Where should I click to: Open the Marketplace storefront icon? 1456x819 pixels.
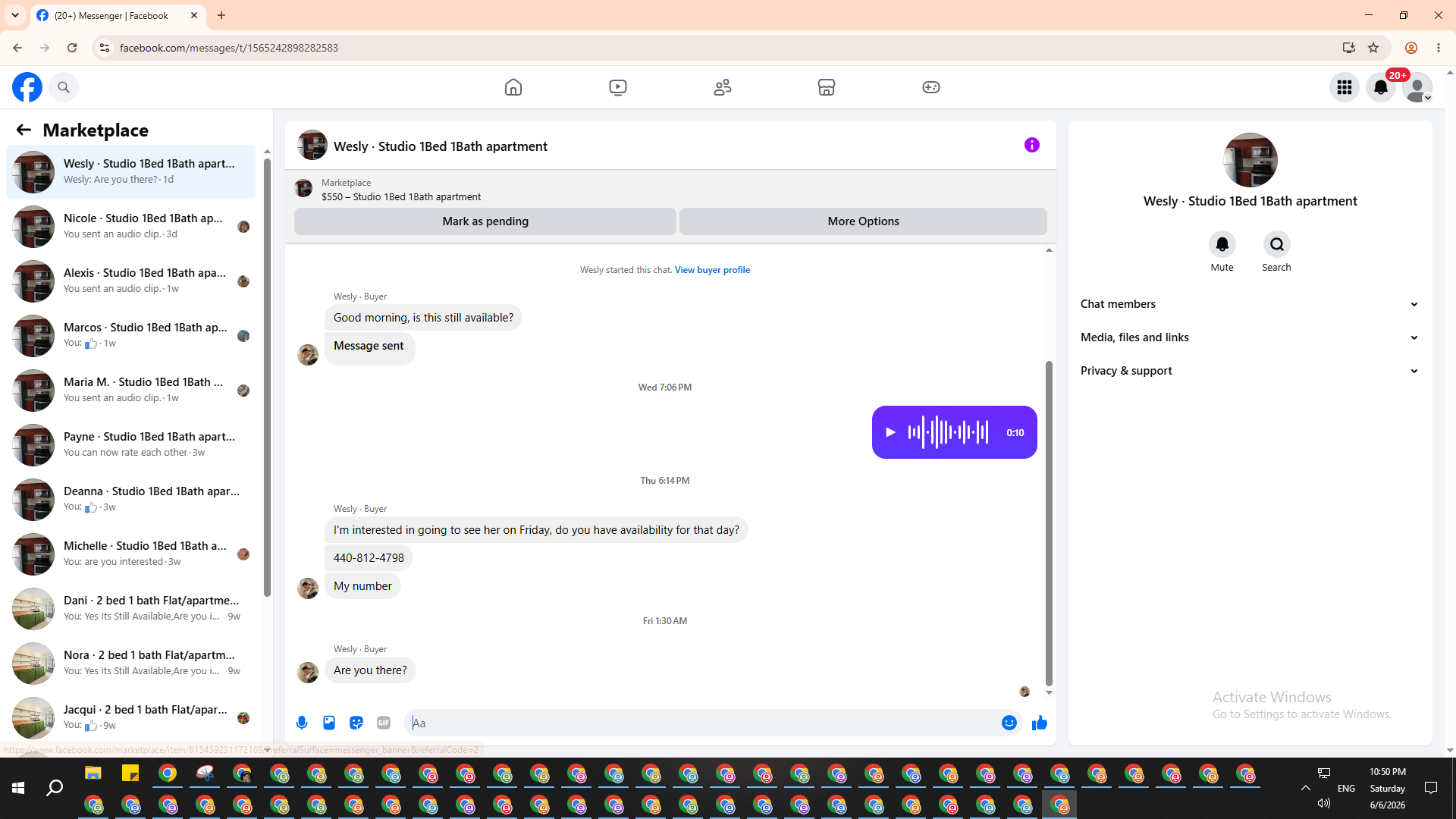click(x=827, y=87)
